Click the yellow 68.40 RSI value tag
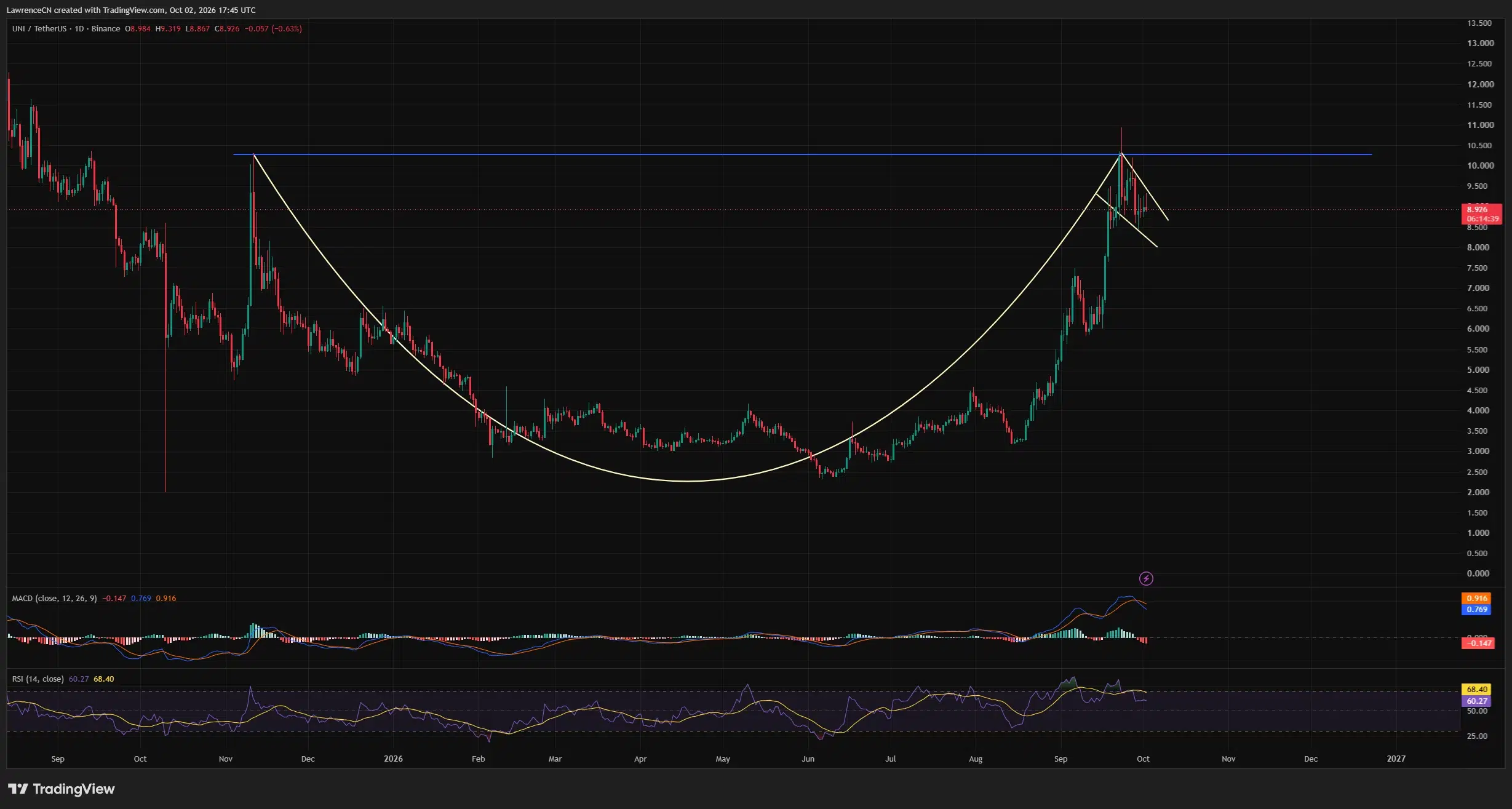 (x=1476, y=689)
